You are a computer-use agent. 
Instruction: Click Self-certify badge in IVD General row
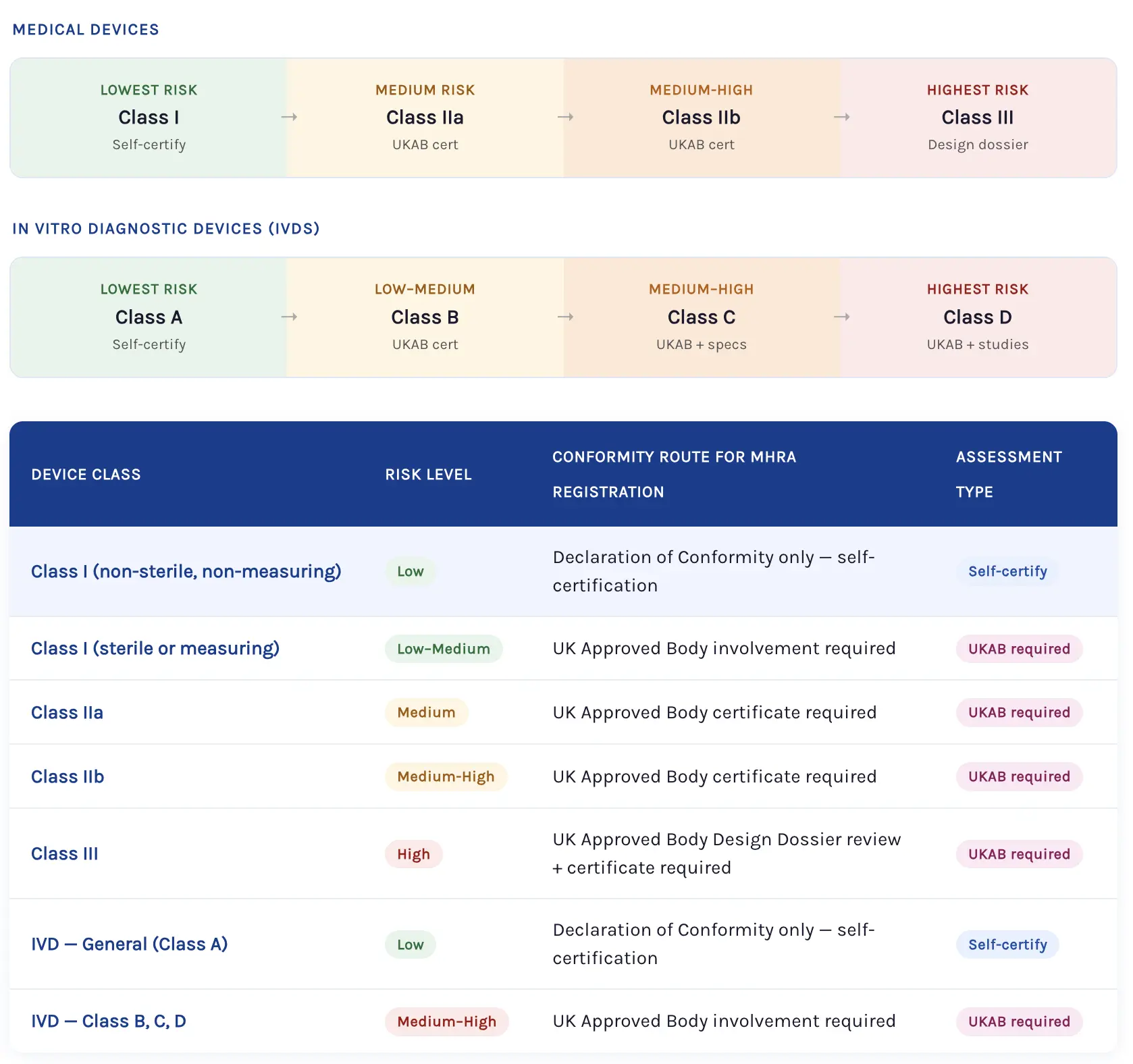[x=1007, y=945]
